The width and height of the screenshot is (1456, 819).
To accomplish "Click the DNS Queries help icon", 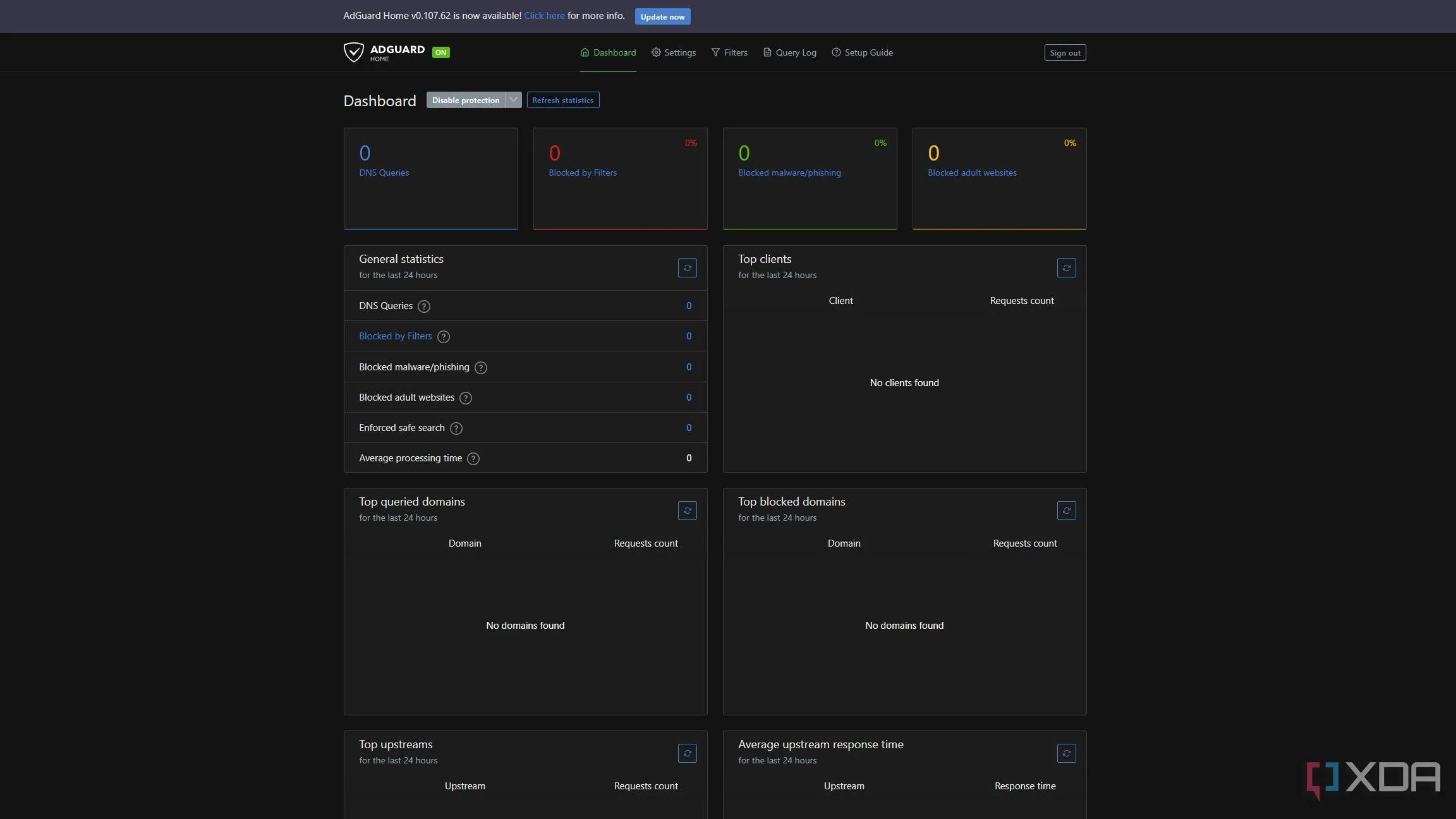I will pos(424,306).
